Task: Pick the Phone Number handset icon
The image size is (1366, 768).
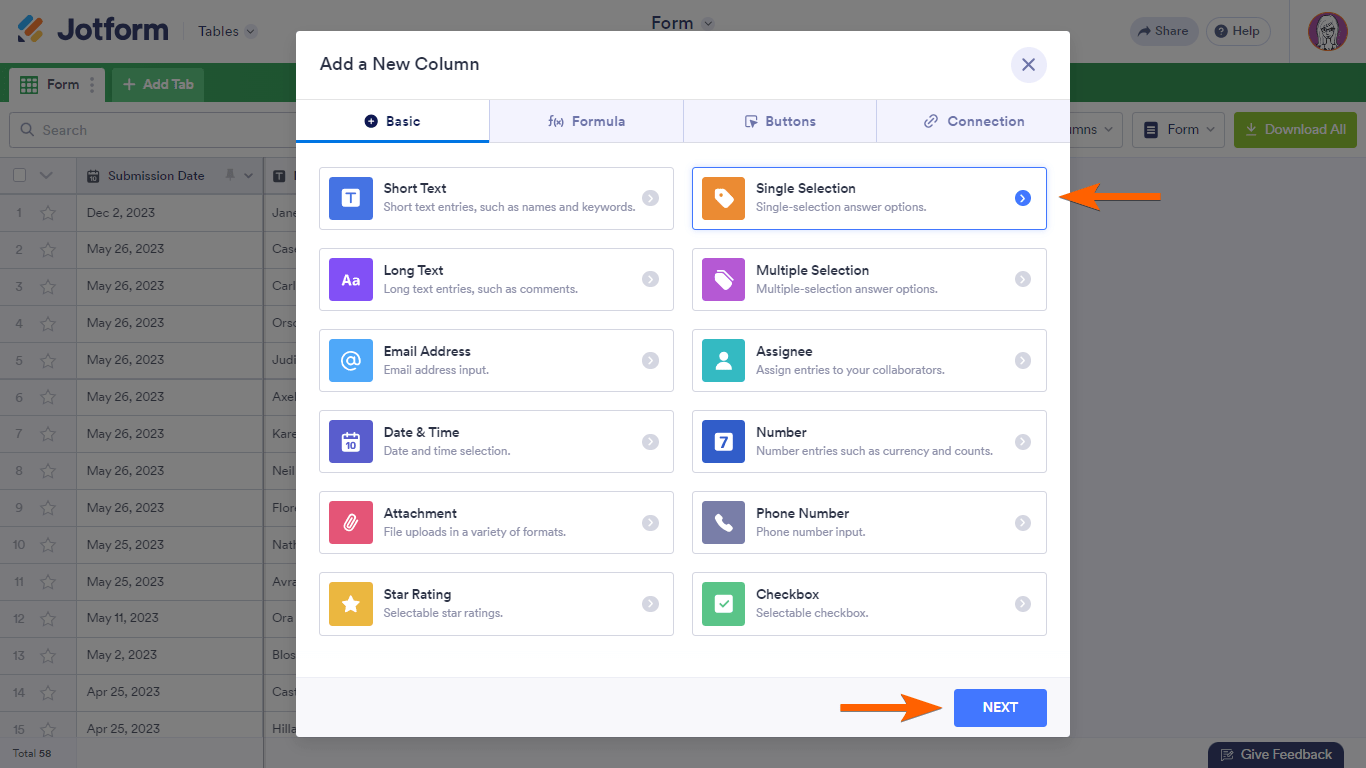Action: (x=723, y=523)
